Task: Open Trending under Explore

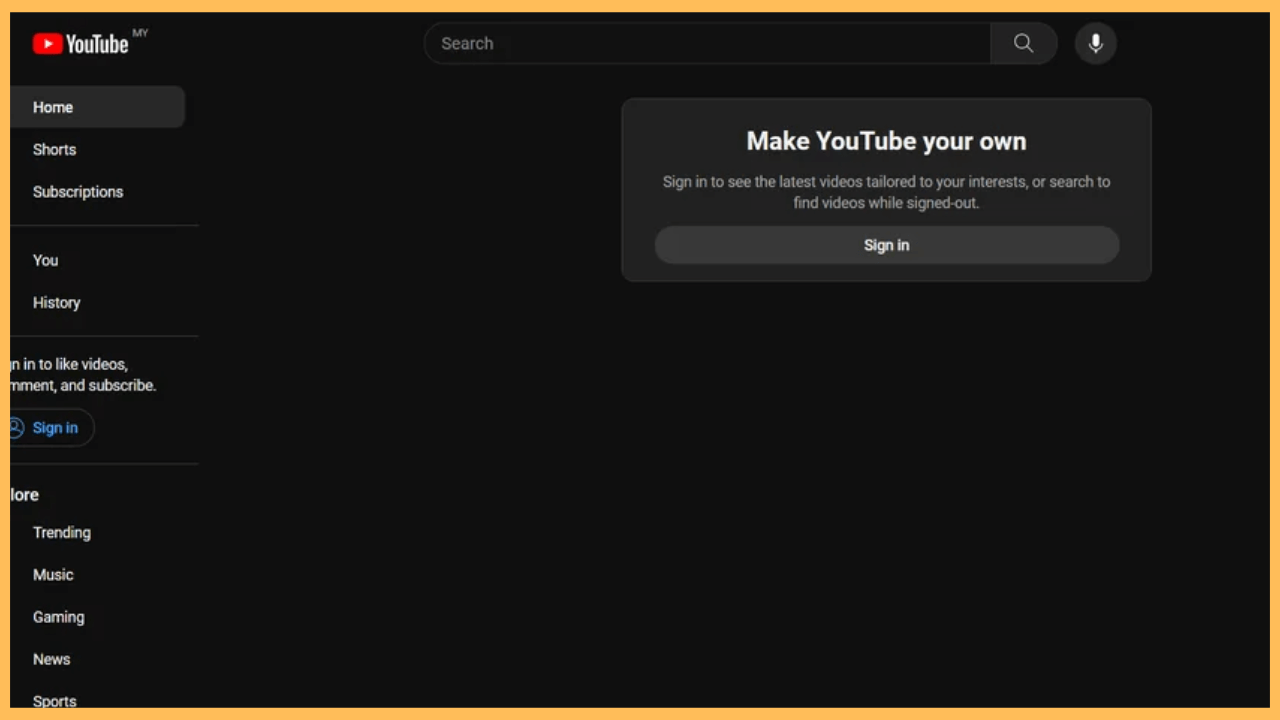Action: click(62, 532)
